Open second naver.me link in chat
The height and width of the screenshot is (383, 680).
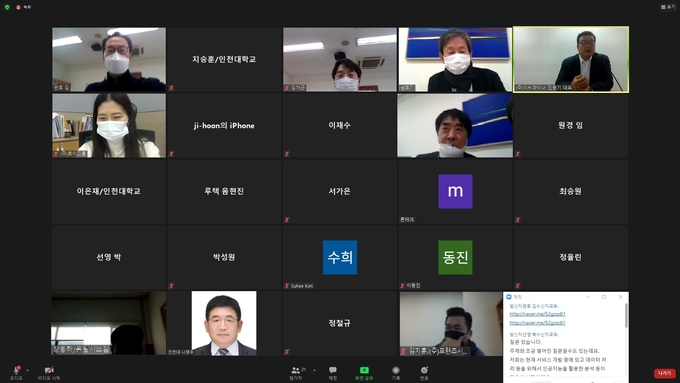click(x=537, y=323)
